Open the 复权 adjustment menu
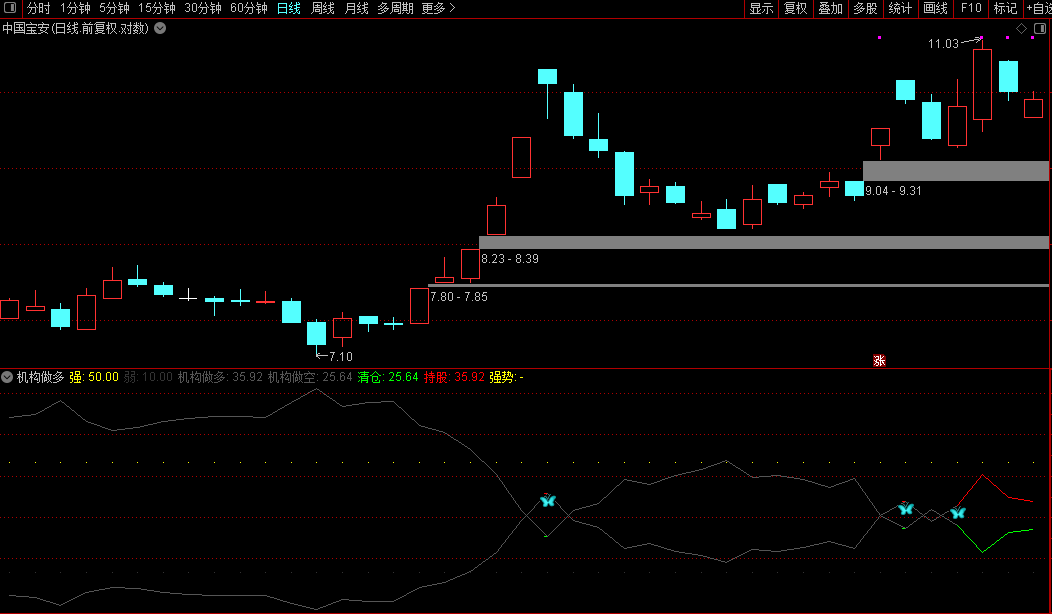Image resolution: width=1052 pixels, height=614 pixels. 796,8
